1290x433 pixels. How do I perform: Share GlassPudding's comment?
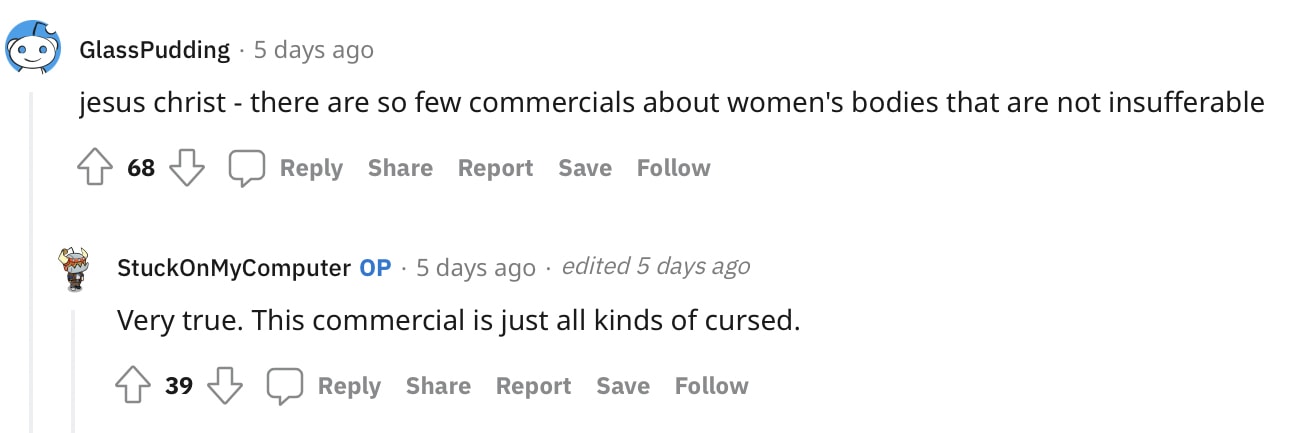(x=400, y=168)
